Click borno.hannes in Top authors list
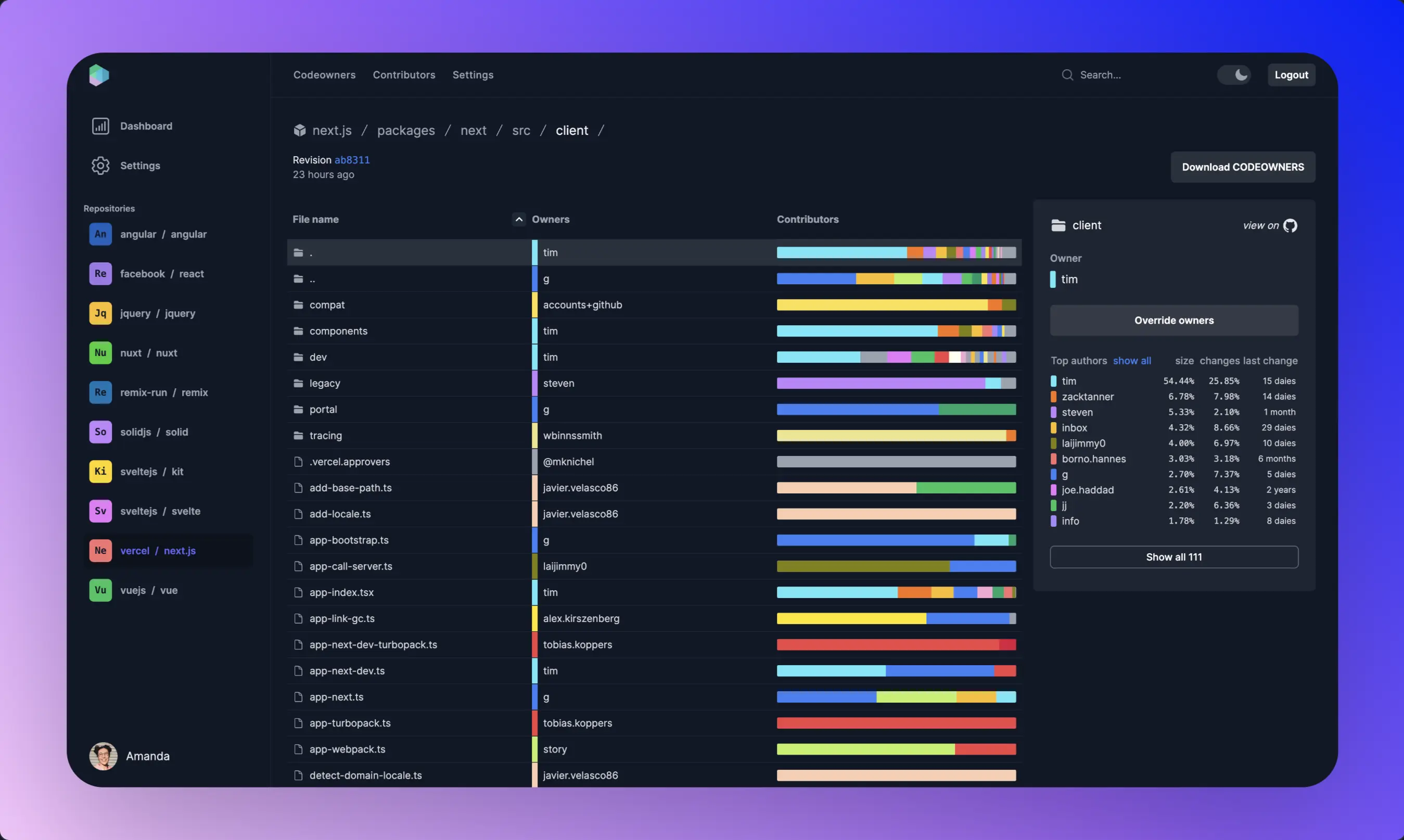The image size is (1404, 840). (1093, 459)
